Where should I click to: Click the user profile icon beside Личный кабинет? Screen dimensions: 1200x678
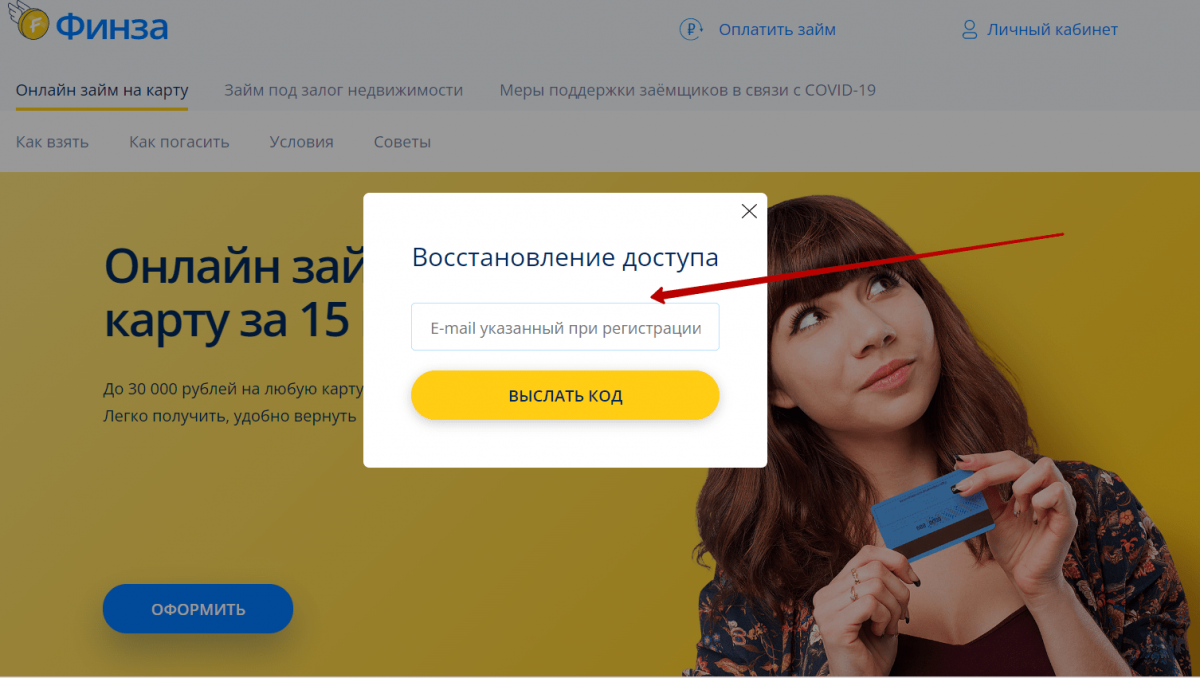click(x=969, y=30)
